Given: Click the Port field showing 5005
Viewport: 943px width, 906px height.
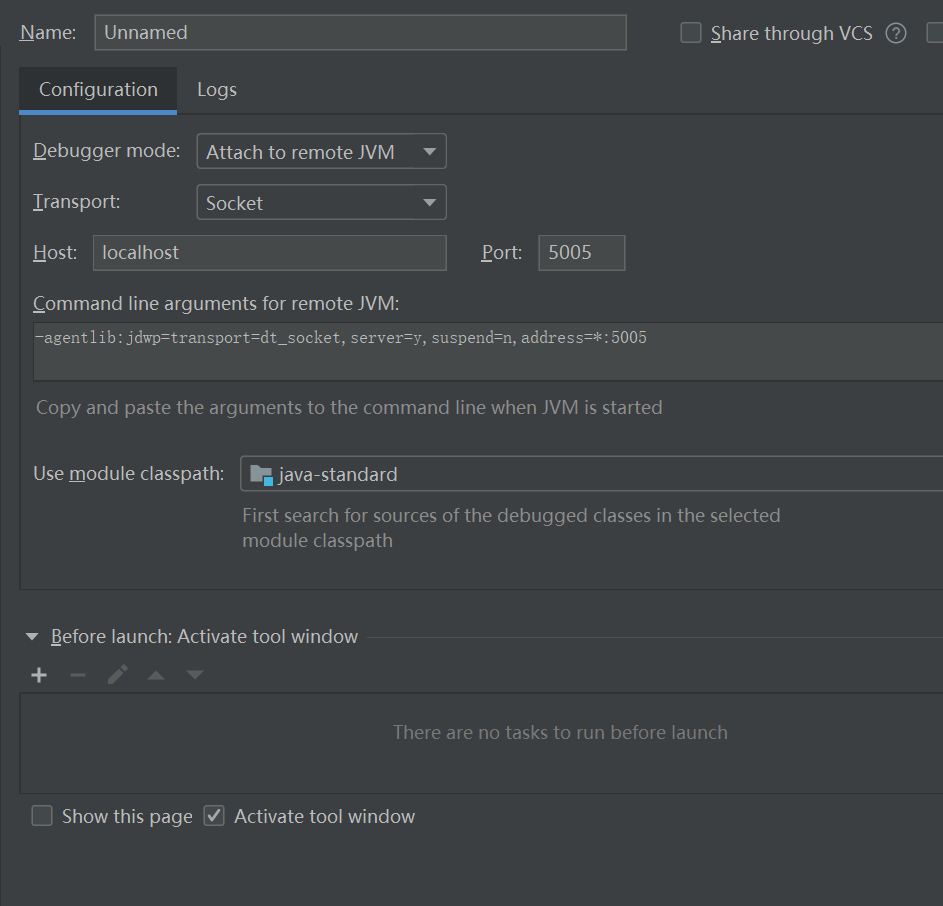Looking at the screenshot, I should [x=581, y=253].
